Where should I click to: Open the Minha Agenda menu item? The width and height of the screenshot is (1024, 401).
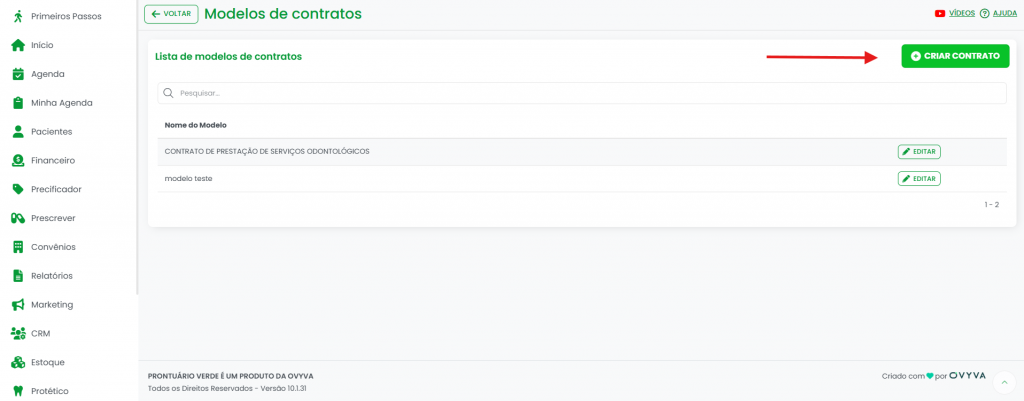pos(61,103)
